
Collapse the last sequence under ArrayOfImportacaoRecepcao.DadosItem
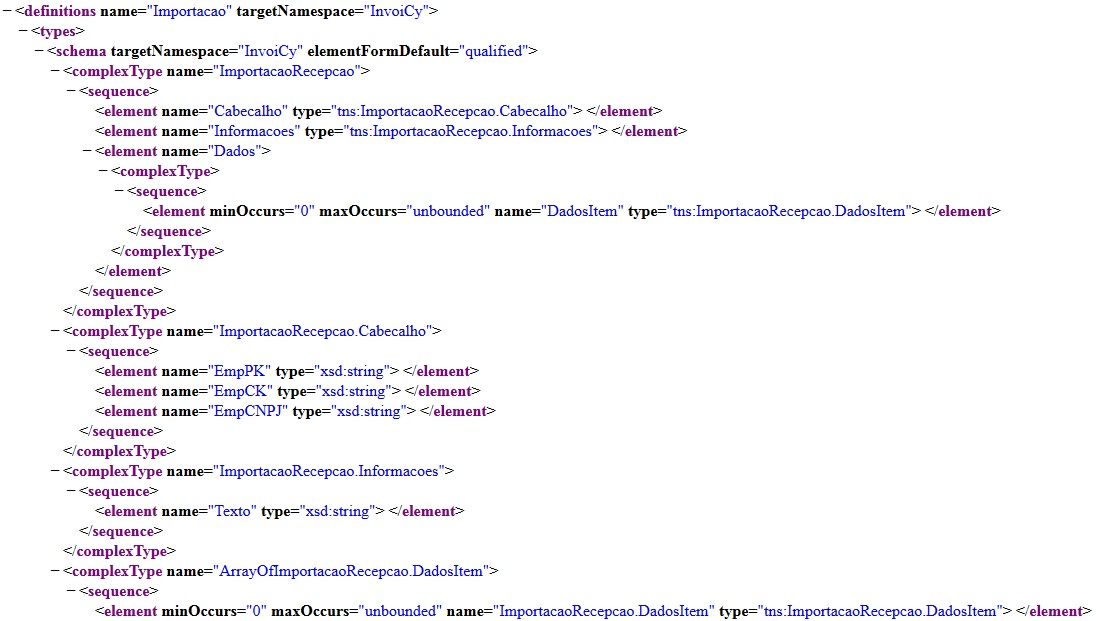click(71, 591)
